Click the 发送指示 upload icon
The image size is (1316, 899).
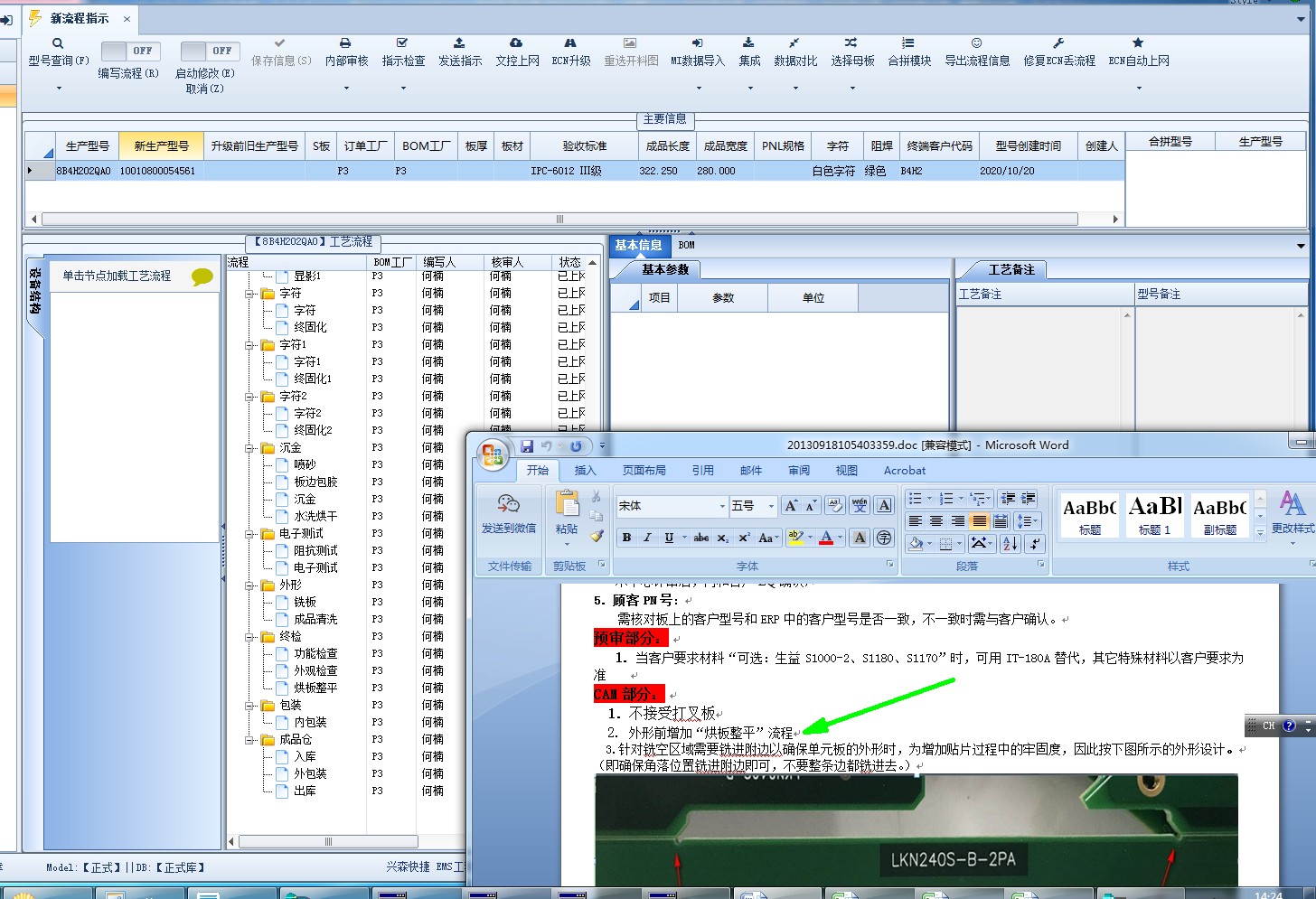(459, 42)
